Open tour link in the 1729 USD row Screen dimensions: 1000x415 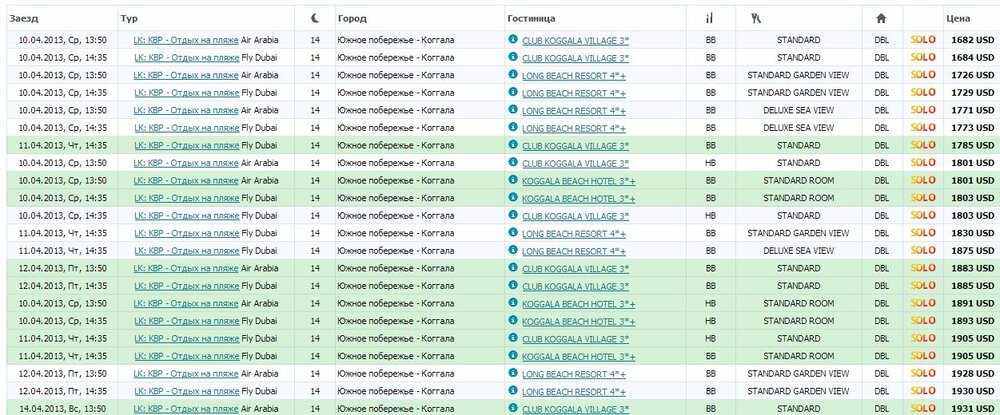[x=186, y=92]
